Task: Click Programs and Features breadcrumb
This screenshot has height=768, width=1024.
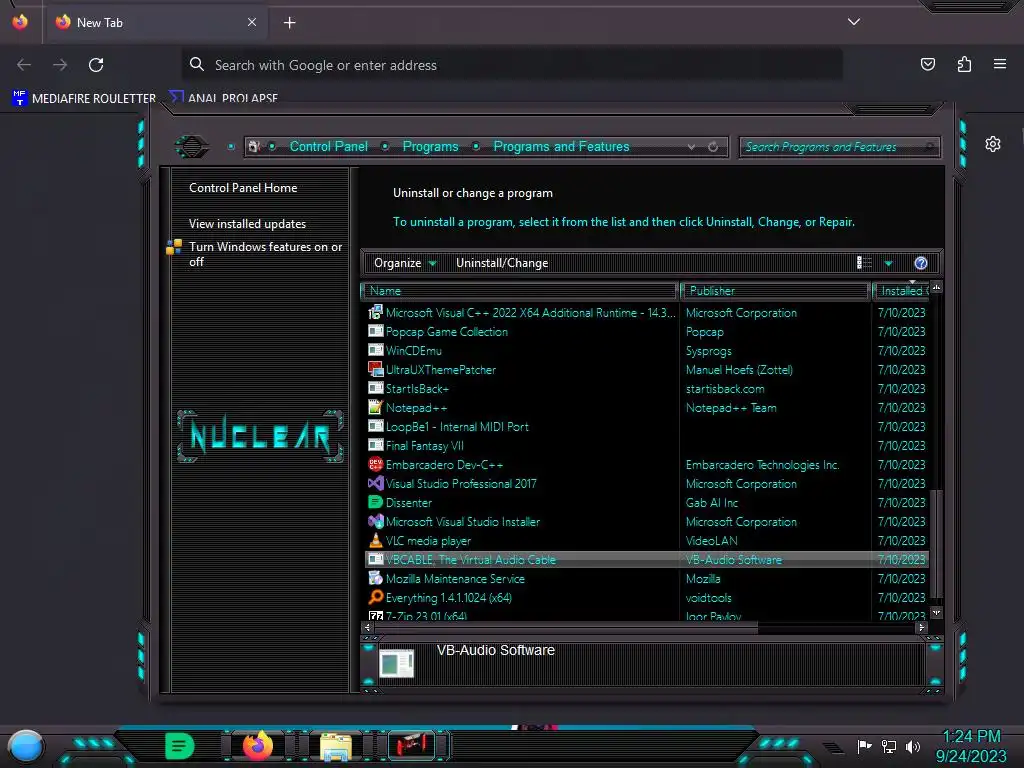Action: pos(561,146)
